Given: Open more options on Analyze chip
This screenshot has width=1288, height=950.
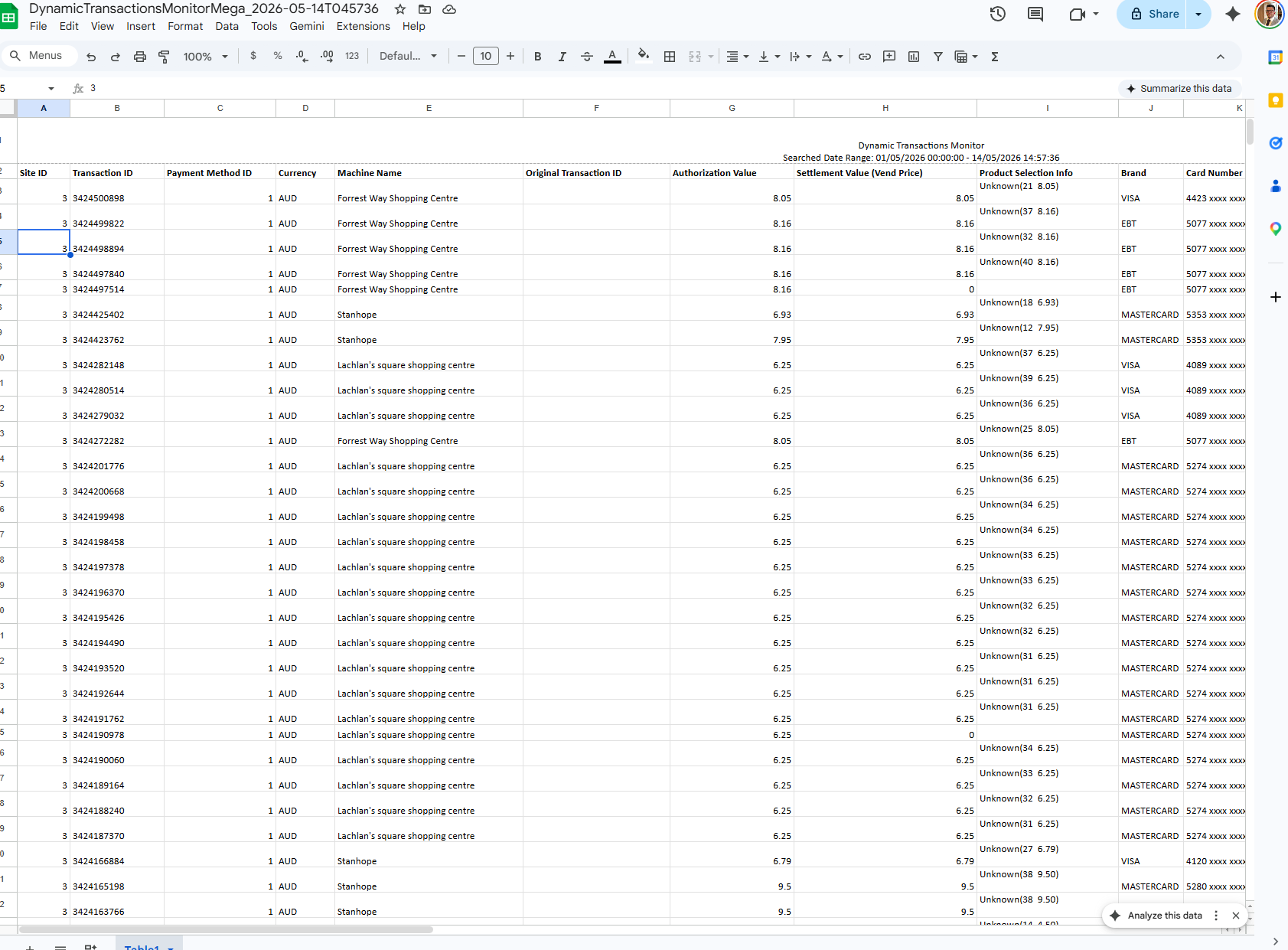Looking at the screenshot, I should [1216, 916].
